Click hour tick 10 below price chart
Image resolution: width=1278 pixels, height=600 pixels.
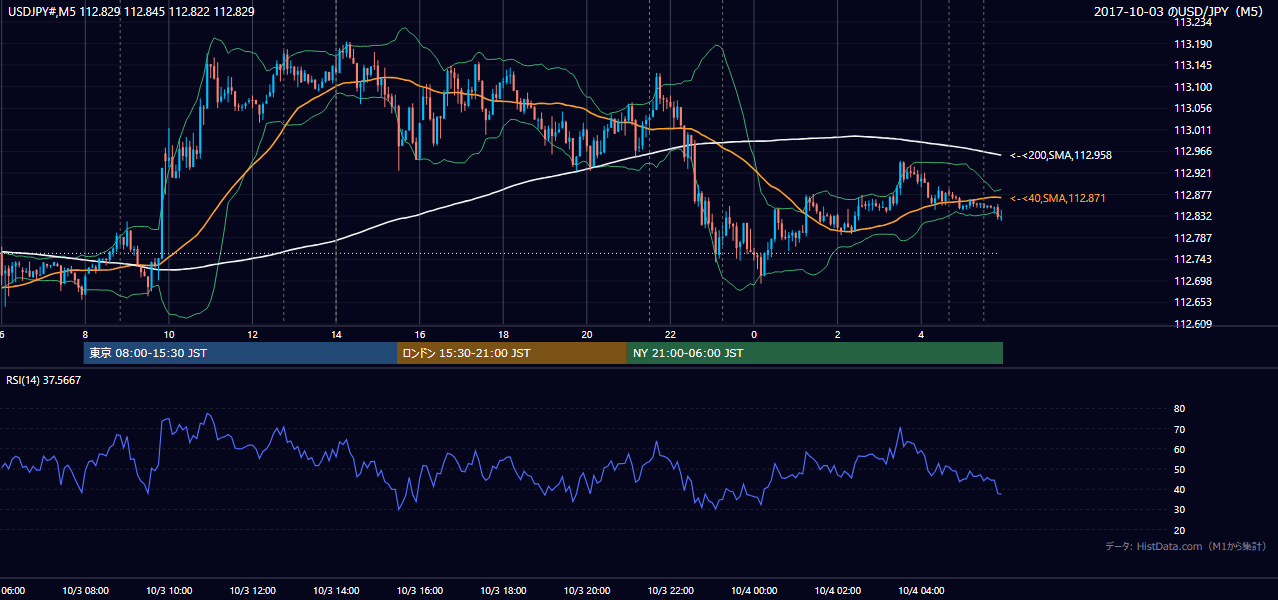point(169,335)
